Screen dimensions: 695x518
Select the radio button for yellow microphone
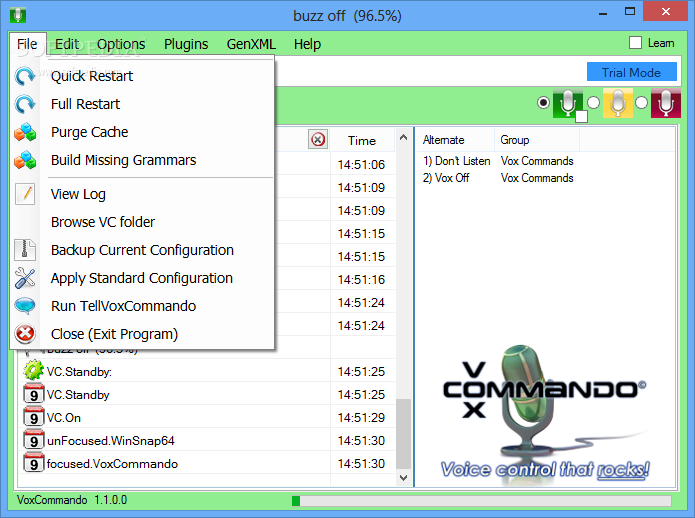[x=593, y=103]
